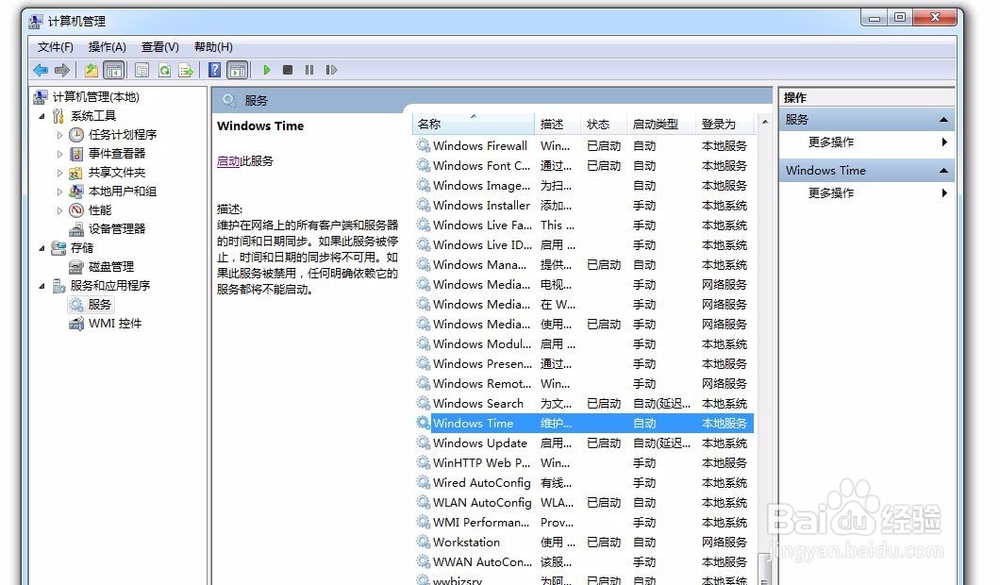Click the Stop Service square icon

(x=288, y=70)
